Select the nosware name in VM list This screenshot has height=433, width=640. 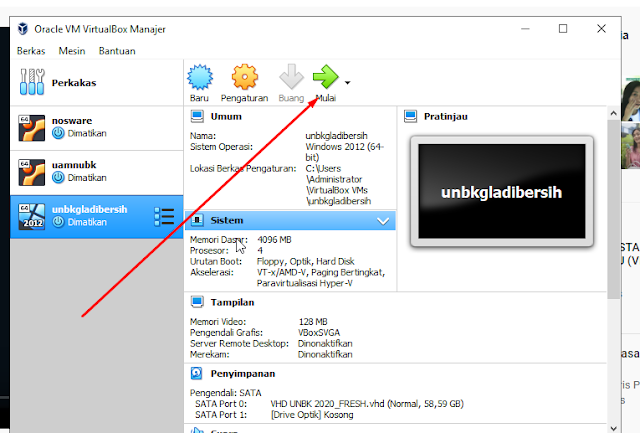pos(72,121)
